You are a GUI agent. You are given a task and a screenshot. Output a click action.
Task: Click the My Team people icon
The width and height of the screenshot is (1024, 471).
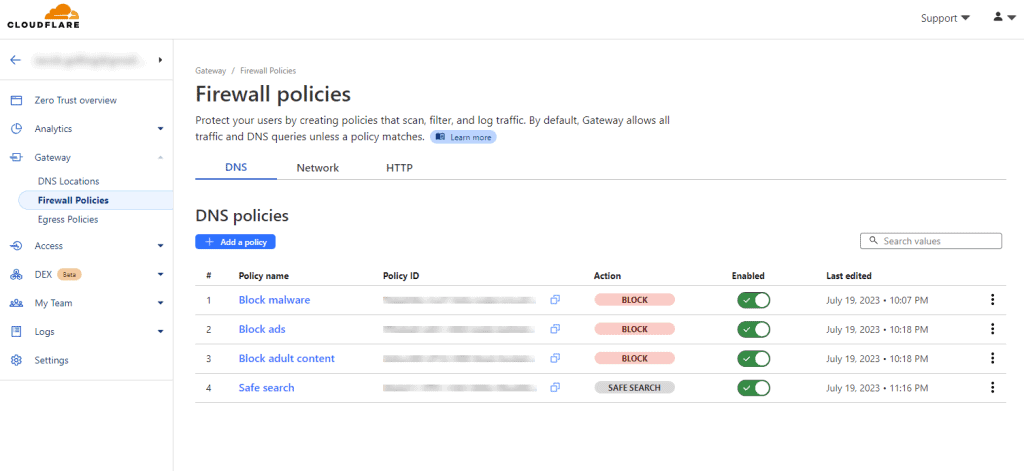coord(17,303)
